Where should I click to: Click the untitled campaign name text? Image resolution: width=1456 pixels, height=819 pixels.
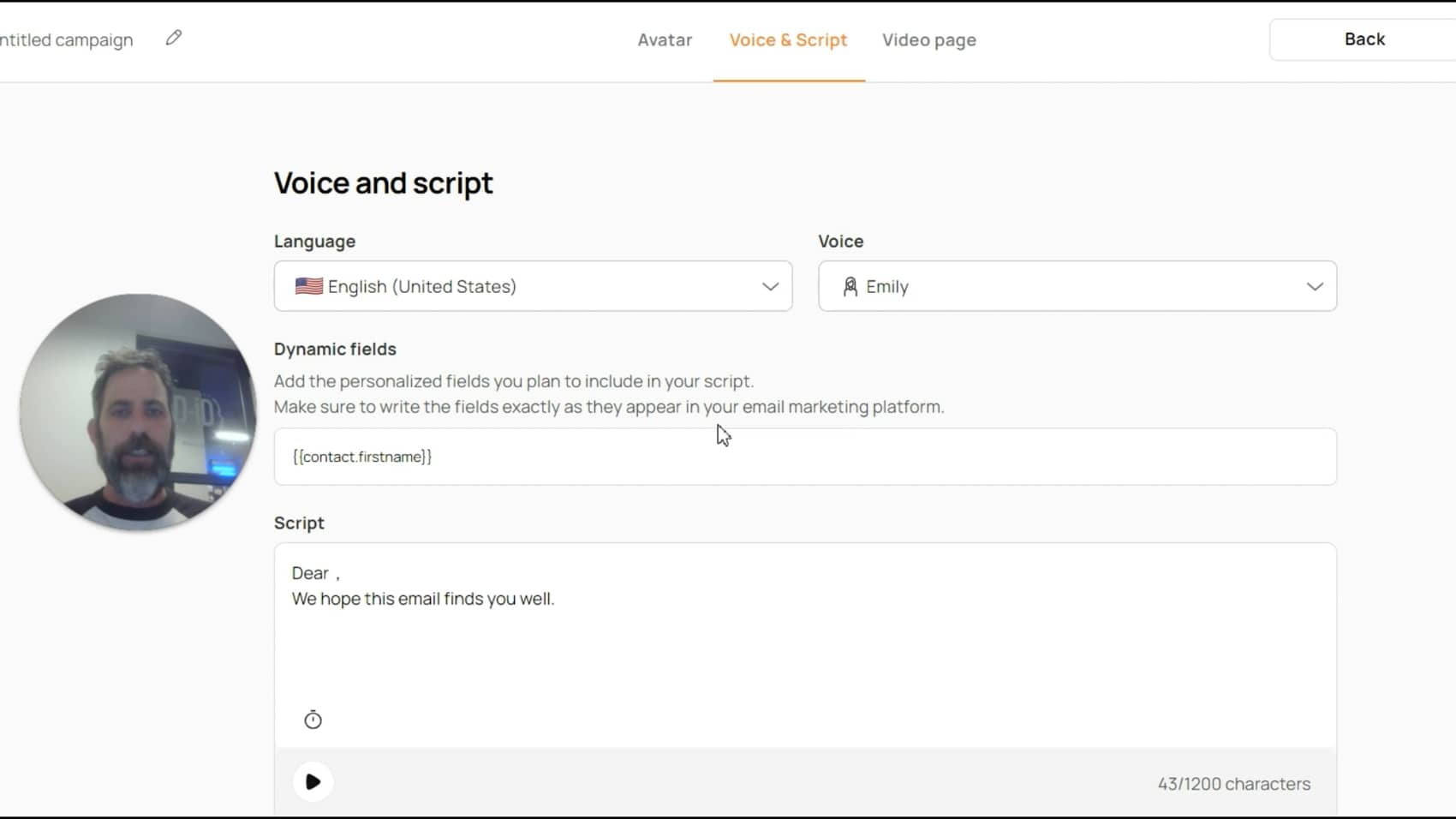click(67, 40)
